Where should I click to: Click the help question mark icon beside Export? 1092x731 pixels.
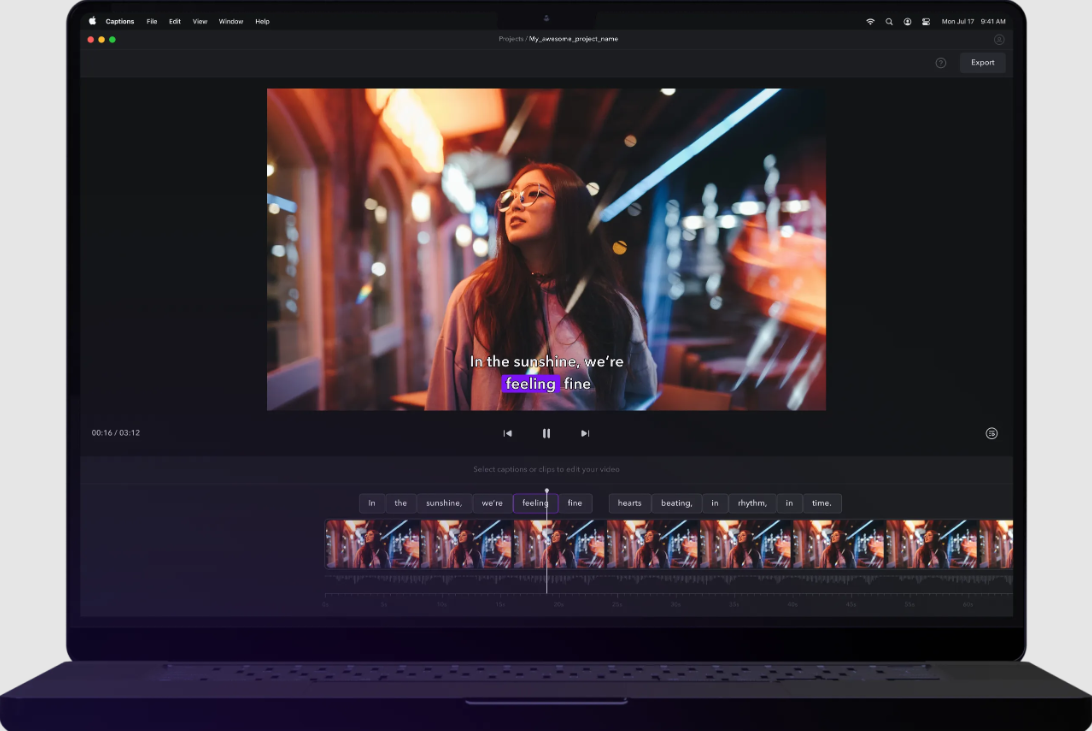coord(940,62)
